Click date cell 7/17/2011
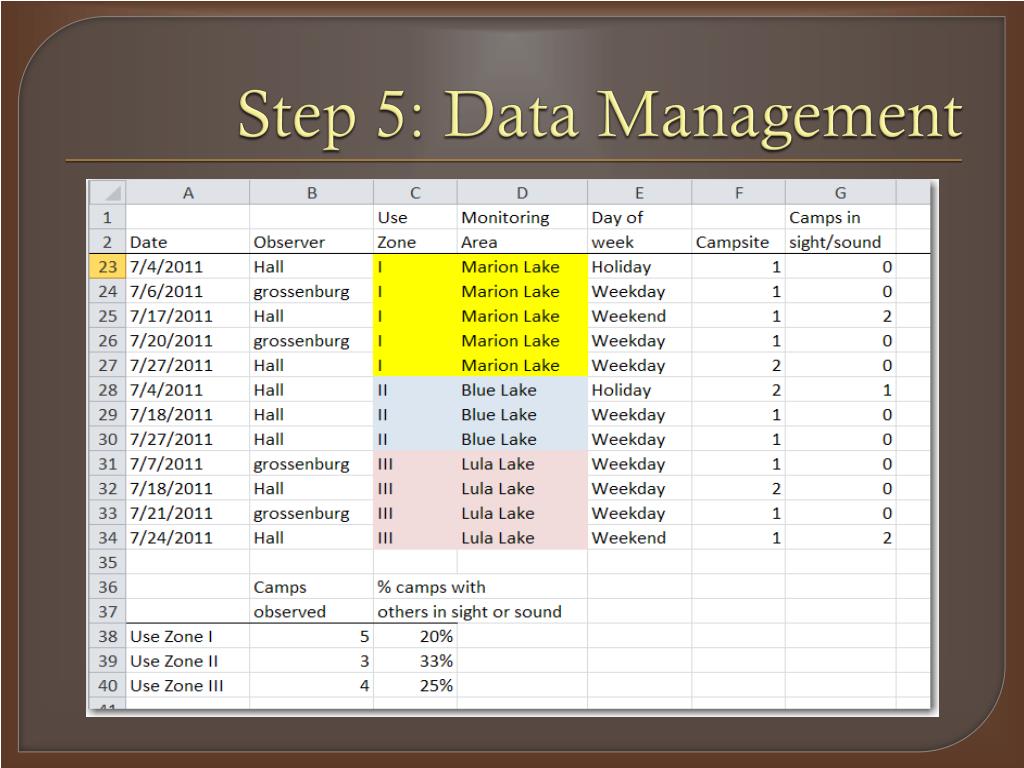Screen dimensions: 1024x768 (x=188, y=316)
